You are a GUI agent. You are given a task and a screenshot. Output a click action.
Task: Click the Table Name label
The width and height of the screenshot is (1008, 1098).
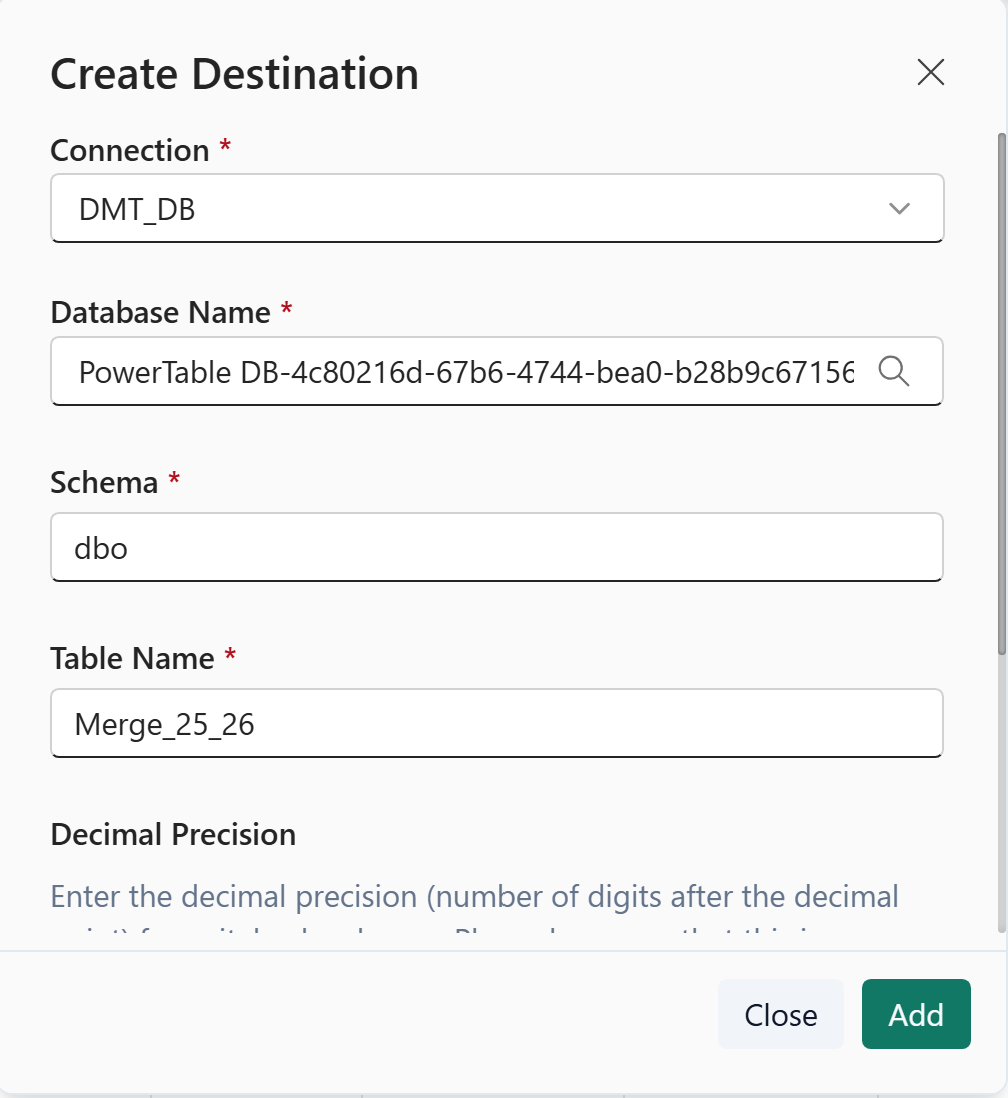click(132, 658)
